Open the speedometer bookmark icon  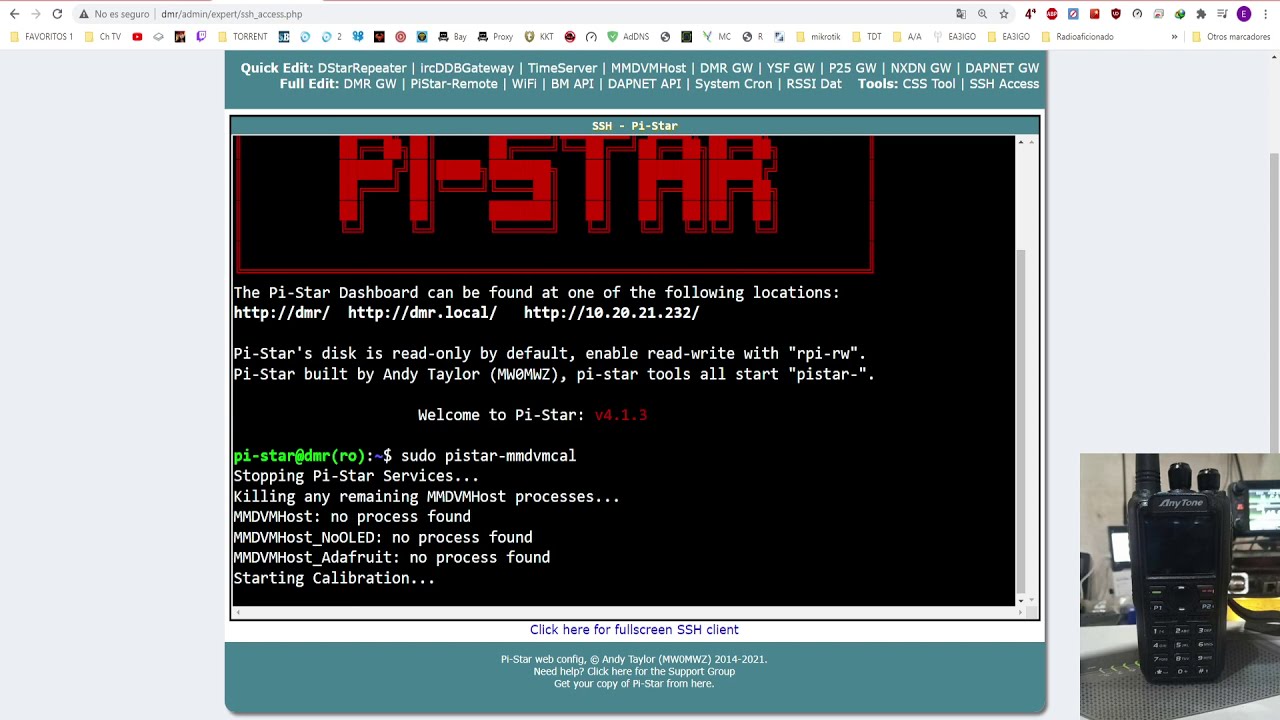[x=591, y=37]
